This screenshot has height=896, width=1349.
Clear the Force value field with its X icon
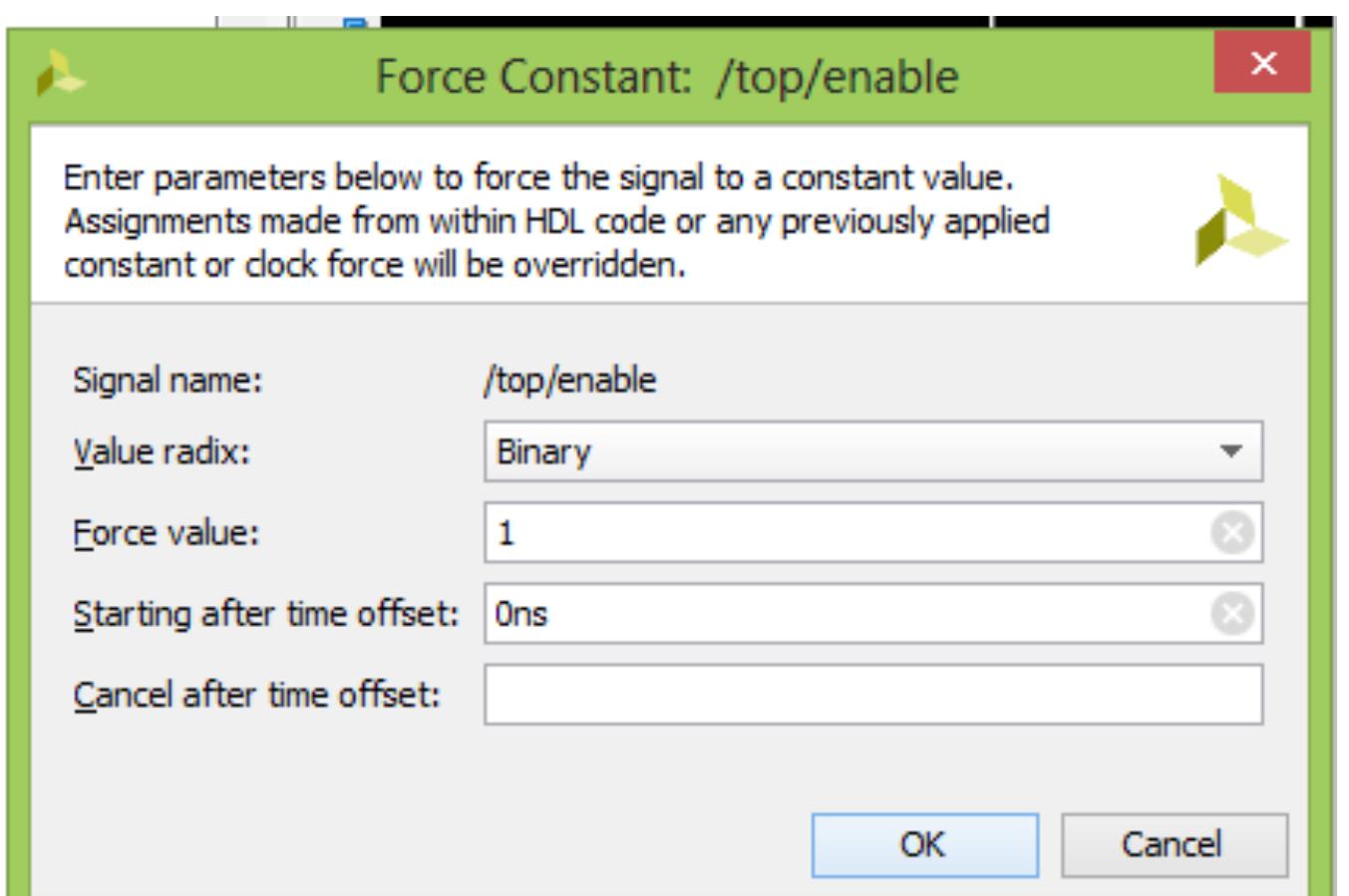1232,533
